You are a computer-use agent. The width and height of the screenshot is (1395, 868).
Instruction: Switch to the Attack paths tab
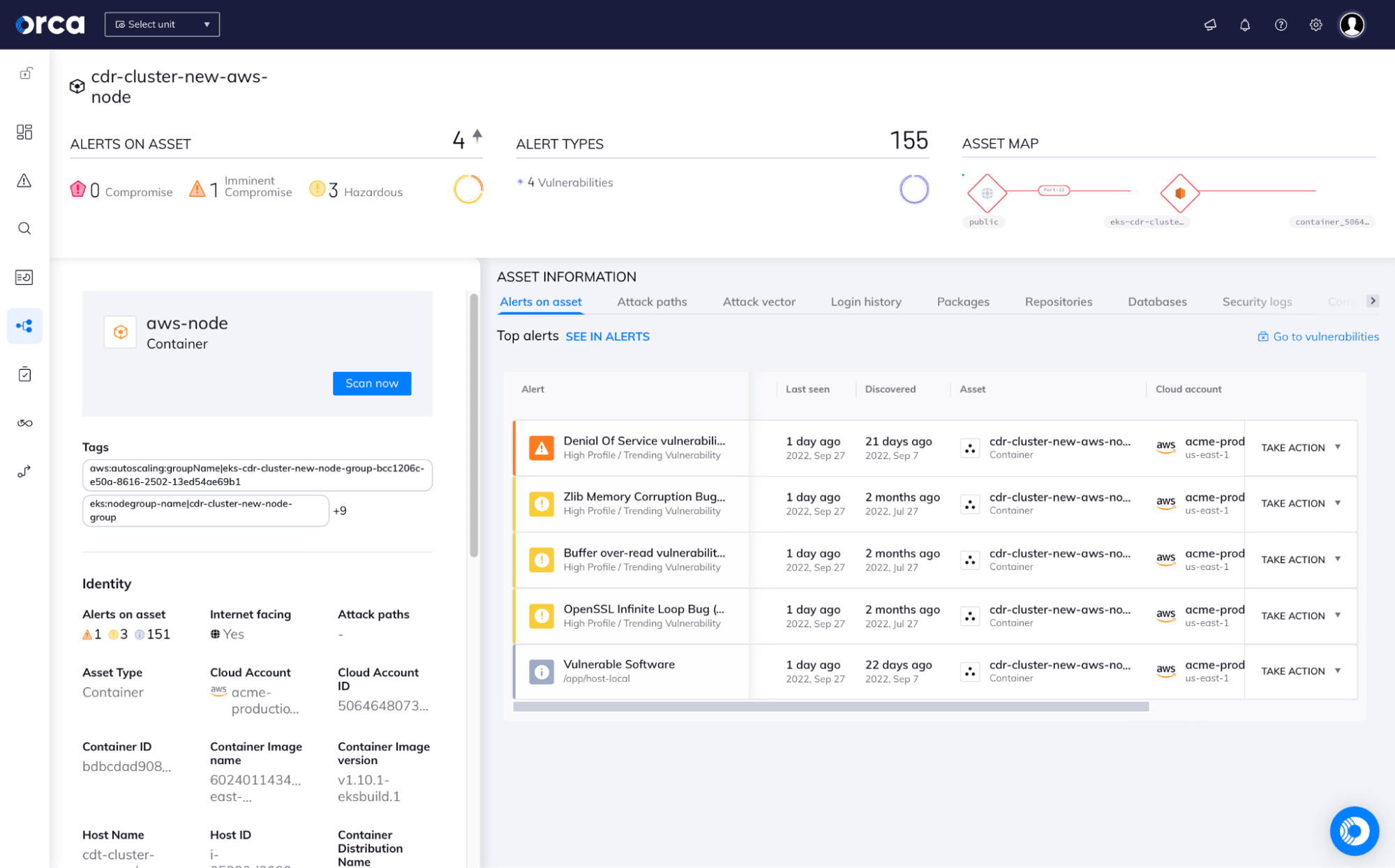click(x=651, y=301)
